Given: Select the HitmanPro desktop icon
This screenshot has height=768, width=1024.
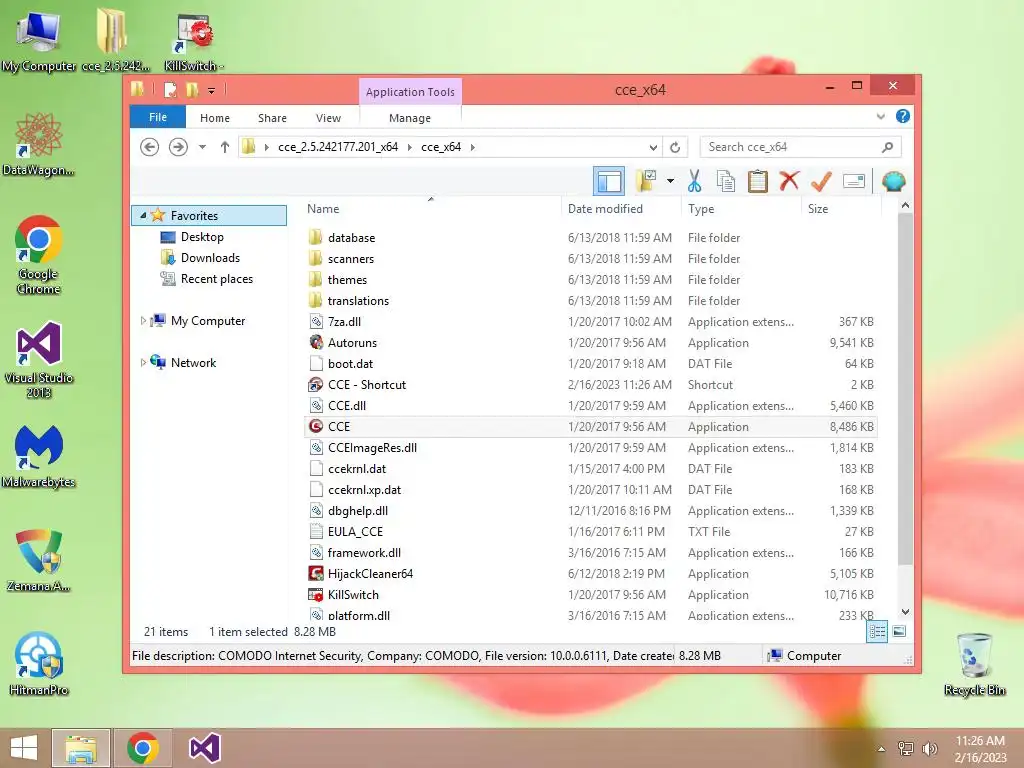Looking at the screenshot, I should (x=39, y=664).
